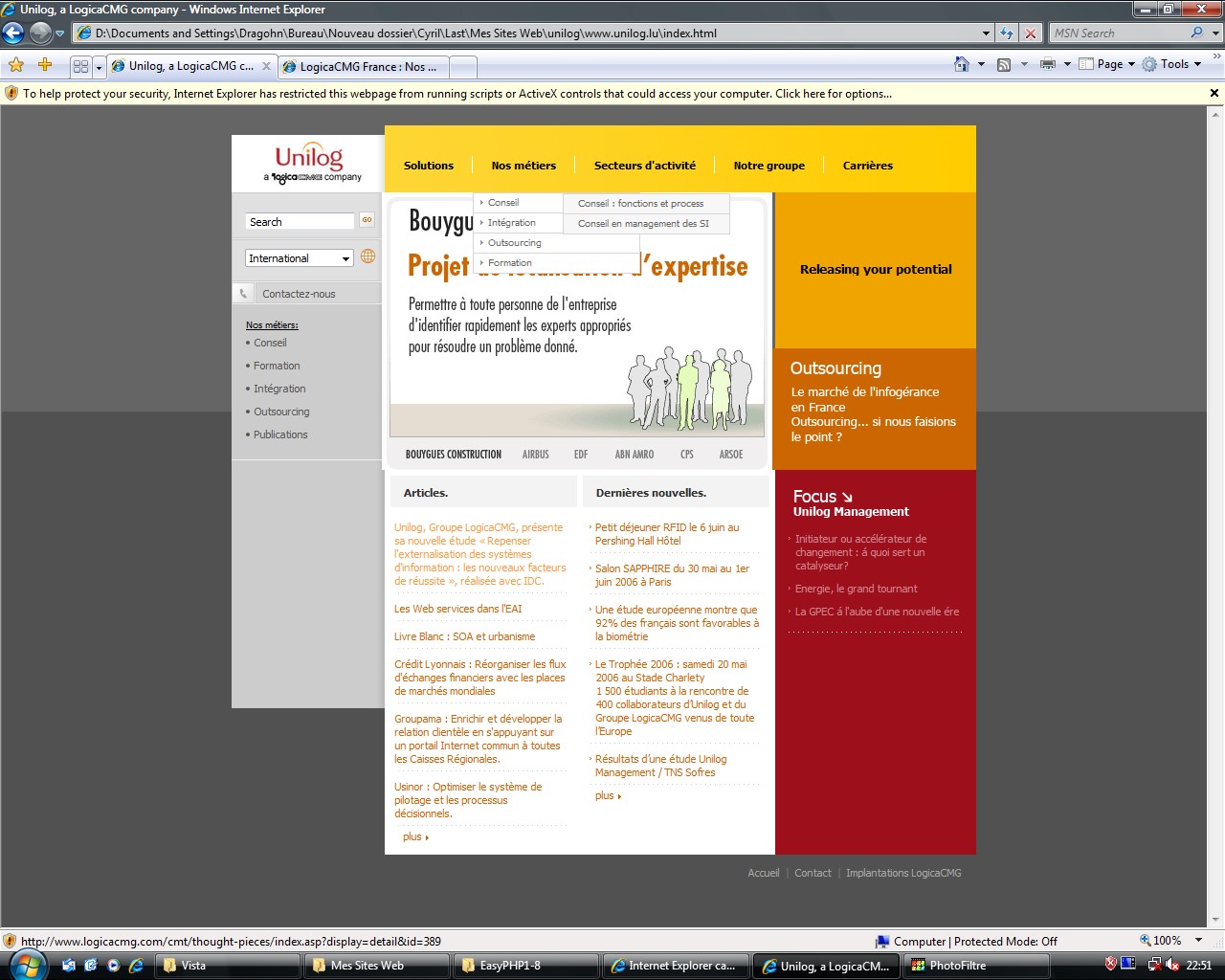Click plus link under Dernières nouvelles
The image size is (1225, 980).
pyautogui.click(x=608, y=795)
